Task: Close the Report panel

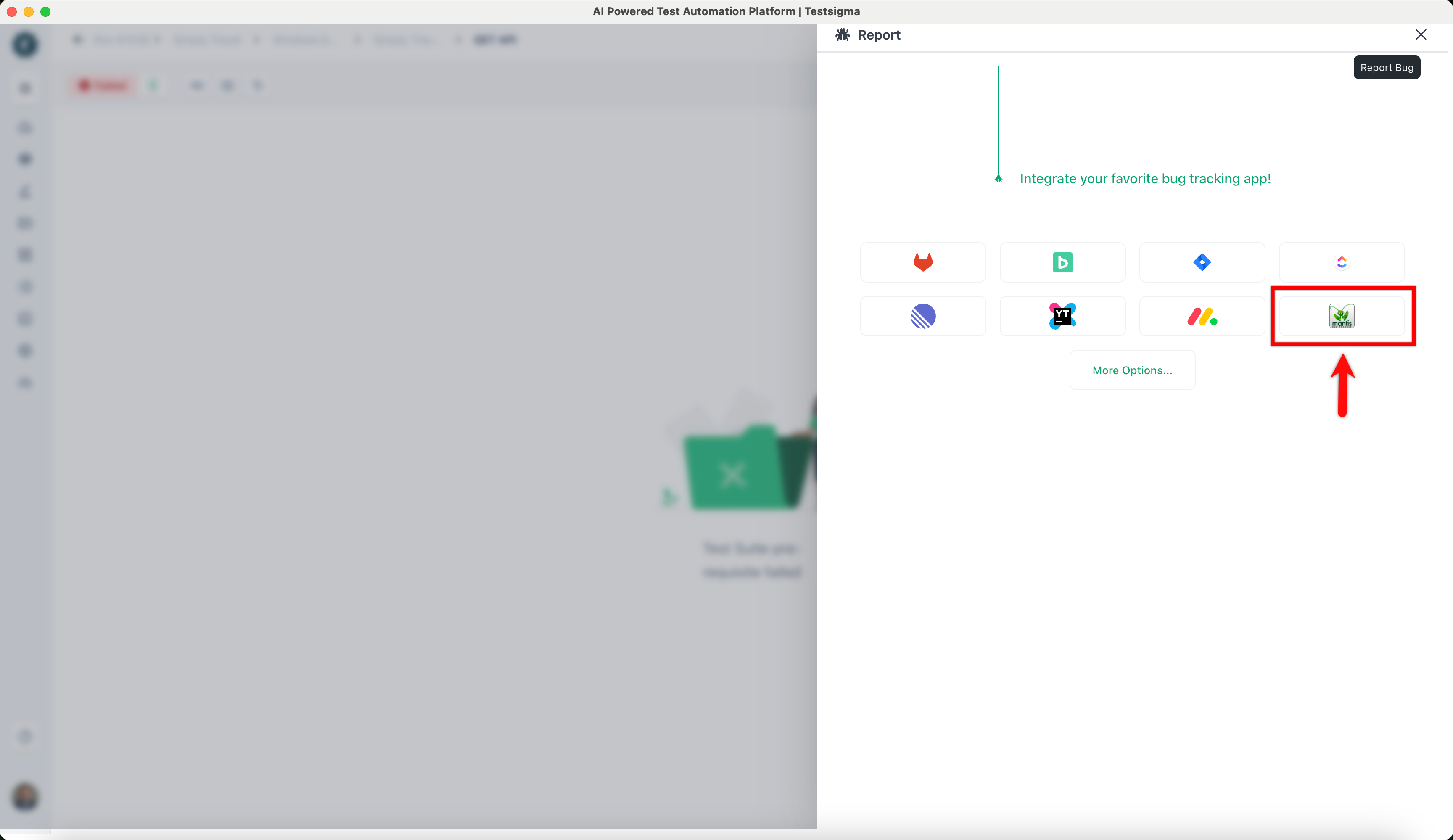Action: tap(1421, 34)
